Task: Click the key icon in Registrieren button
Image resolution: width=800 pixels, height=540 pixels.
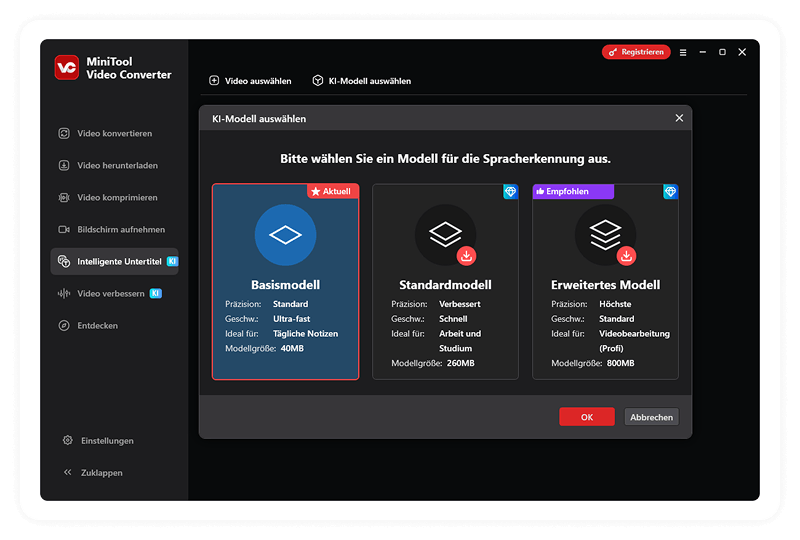Action: [613, 52]
